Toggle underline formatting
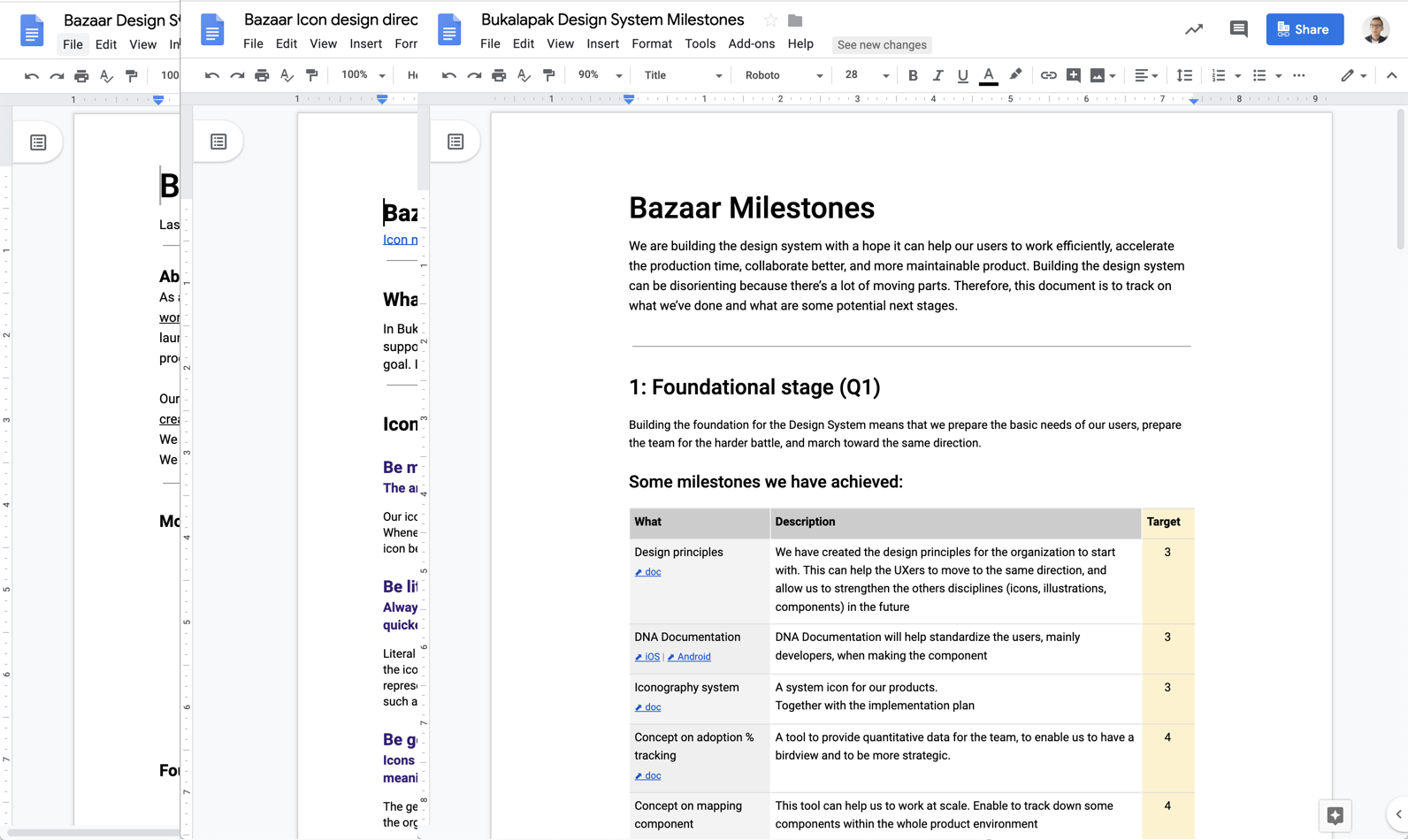 click(x=962, y=75)
